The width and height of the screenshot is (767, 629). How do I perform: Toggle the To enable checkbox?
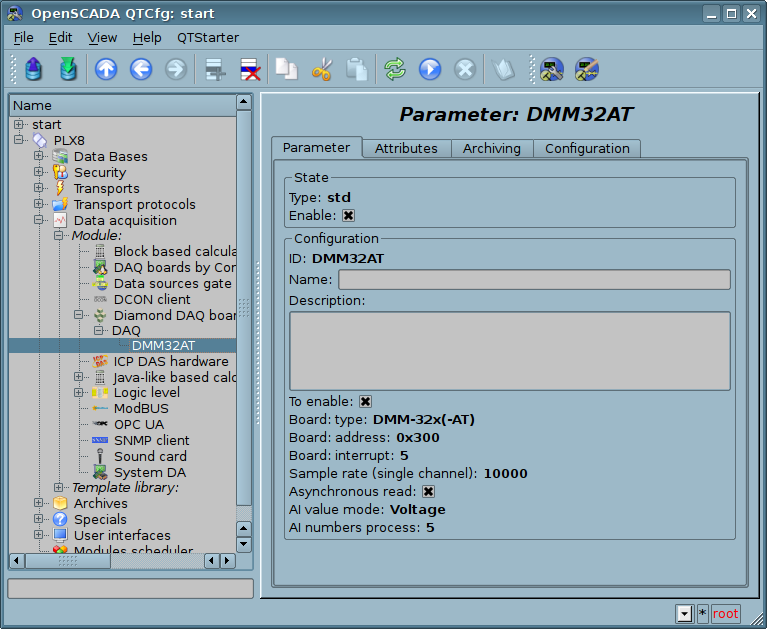[x=365, y=401]
